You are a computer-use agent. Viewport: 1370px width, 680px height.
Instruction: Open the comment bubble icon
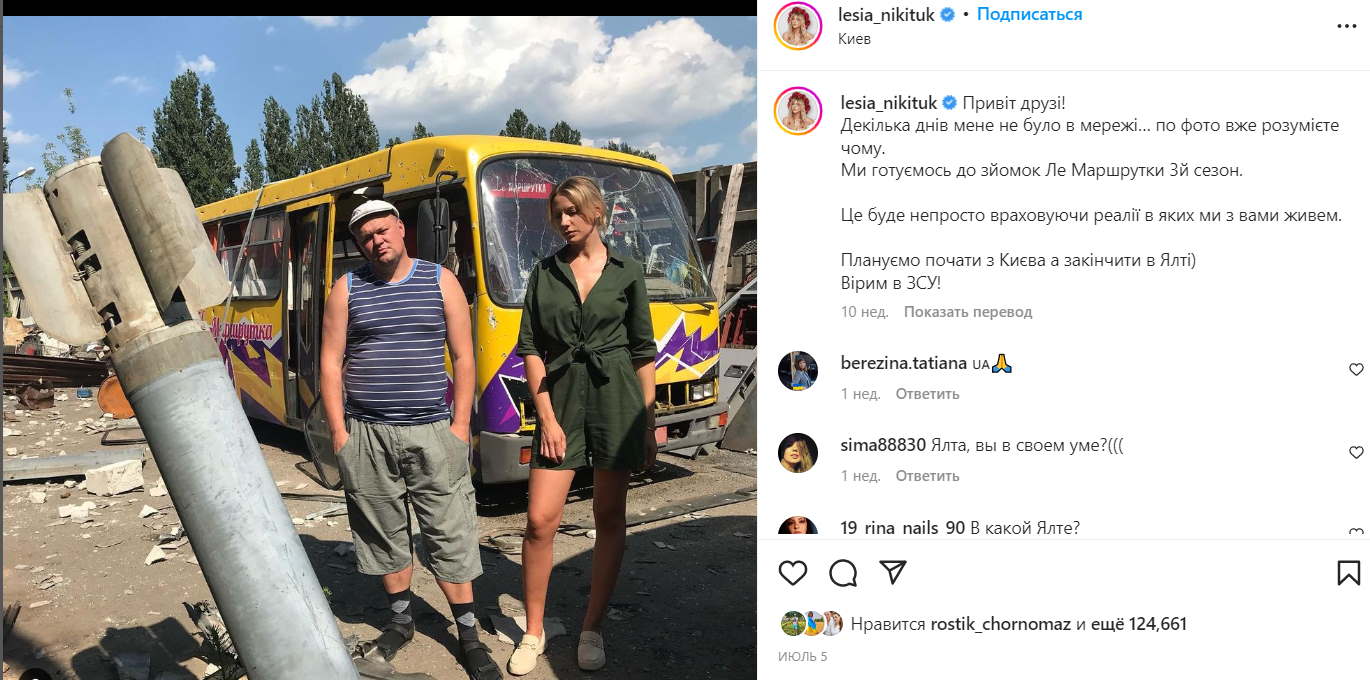(843, 573)
